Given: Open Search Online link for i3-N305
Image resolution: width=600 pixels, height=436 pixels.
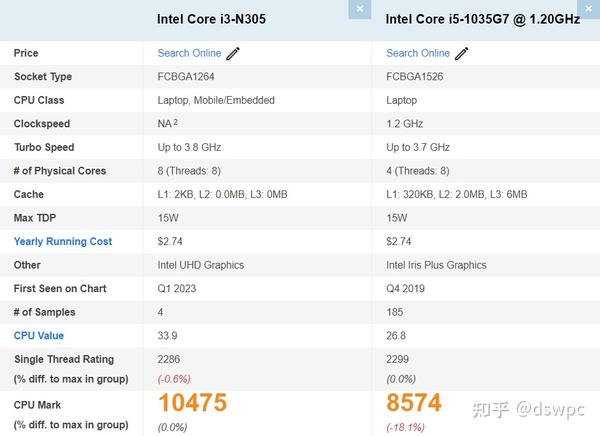Looking at the screenshot, I should coord(189,53).
